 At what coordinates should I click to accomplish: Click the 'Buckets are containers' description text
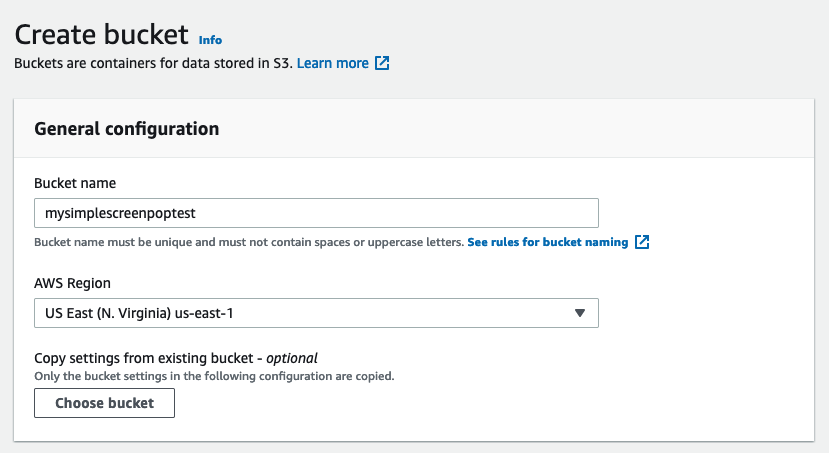click(x=152, y=63)
